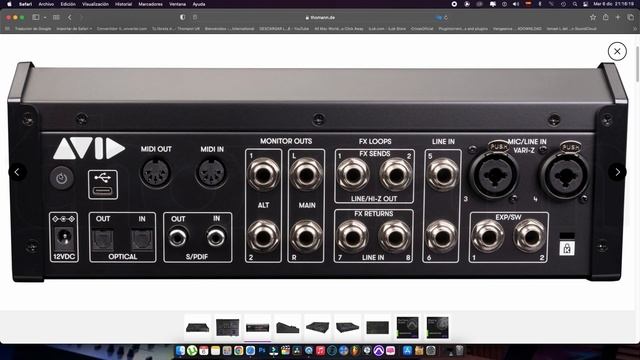Screen dimensions: 640x360
Task: Open a new tab with plus button
Action: tap(618, 17)
